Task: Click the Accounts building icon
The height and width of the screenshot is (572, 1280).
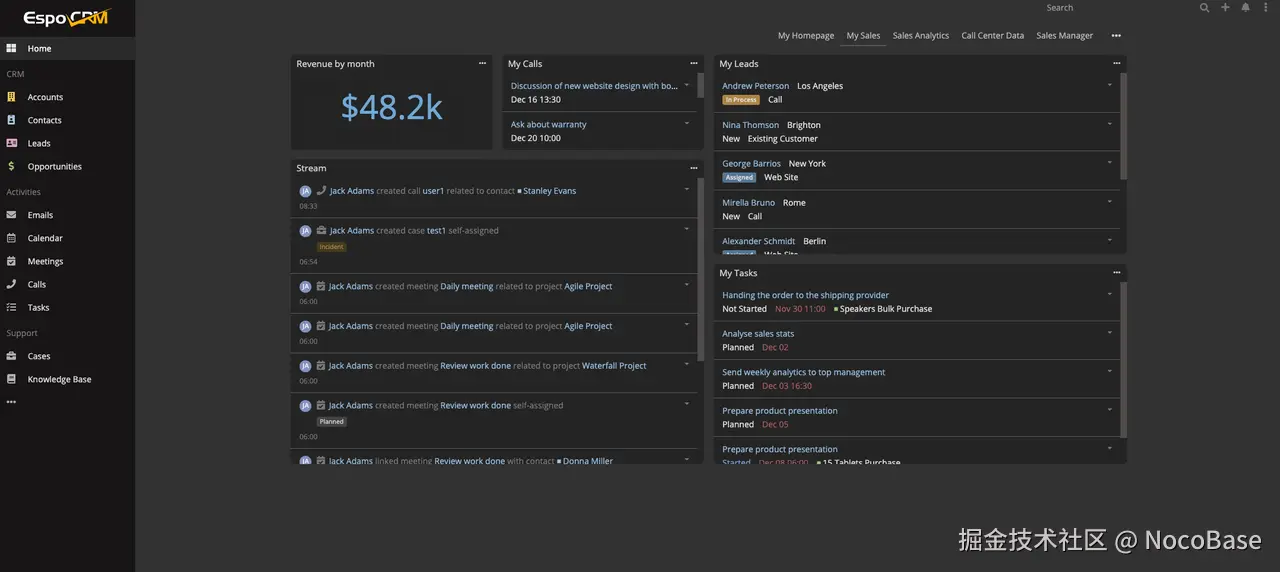Action: pyautogui.click(x=11, y=97)
